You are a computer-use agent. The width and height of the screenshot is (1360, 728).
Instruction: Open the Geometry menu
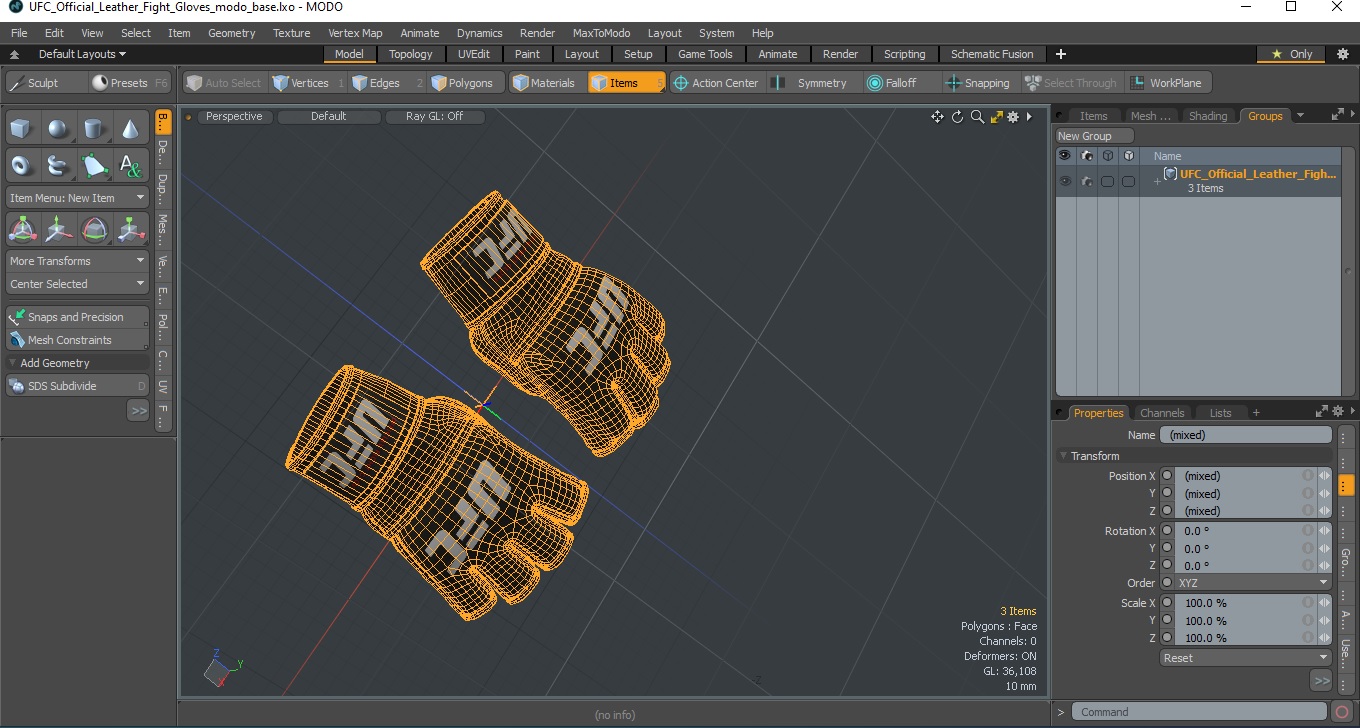[232, 33]
